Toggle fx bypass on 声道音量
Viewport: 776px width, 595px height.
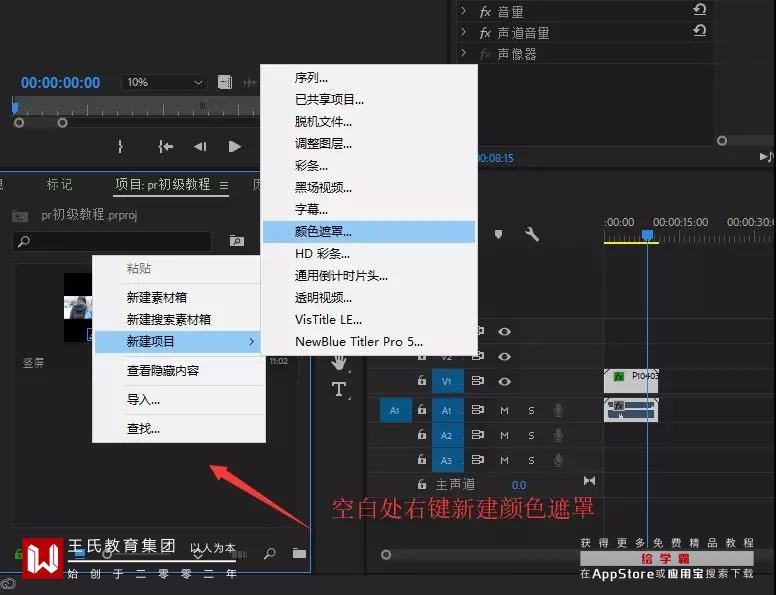click(x=485, y=33)
